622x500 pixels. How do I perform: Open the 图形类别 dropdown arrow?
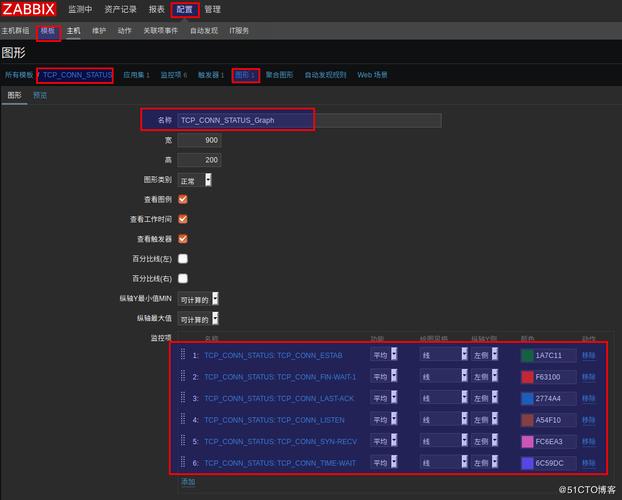click(208, 180)
